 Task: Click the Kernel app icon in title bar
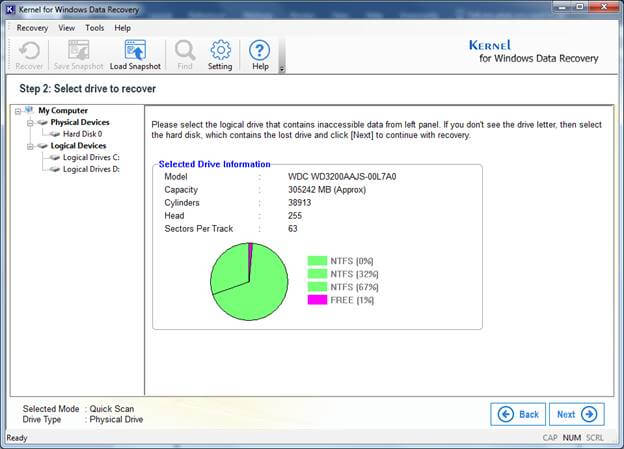pyautogui.click(x=10, y=9)
